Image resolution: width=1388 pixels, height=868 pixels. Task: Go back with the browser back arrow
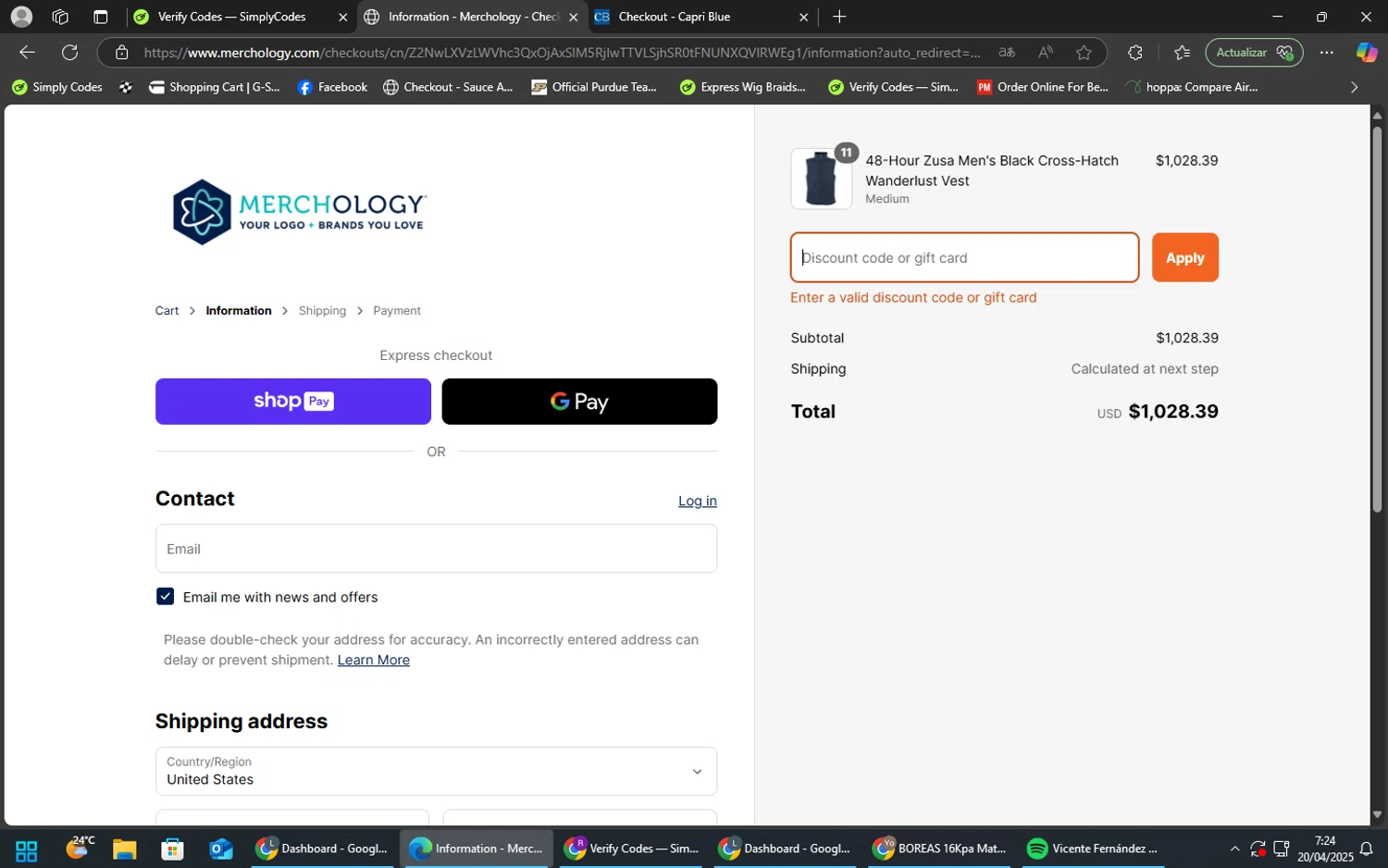point(27,53)
